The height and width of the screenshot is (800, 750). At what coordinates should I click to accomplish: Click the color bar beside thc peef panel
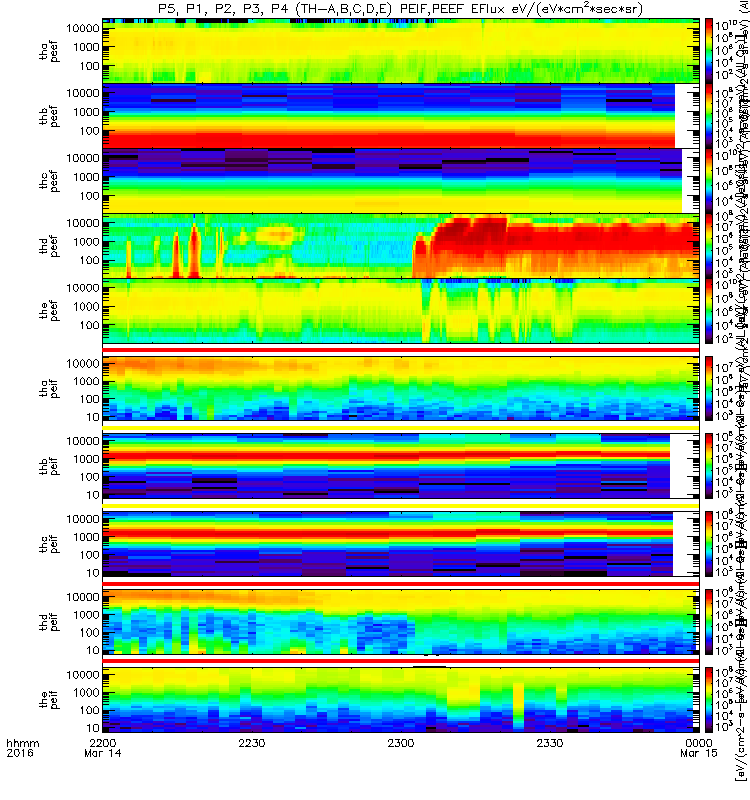point(709,181)
